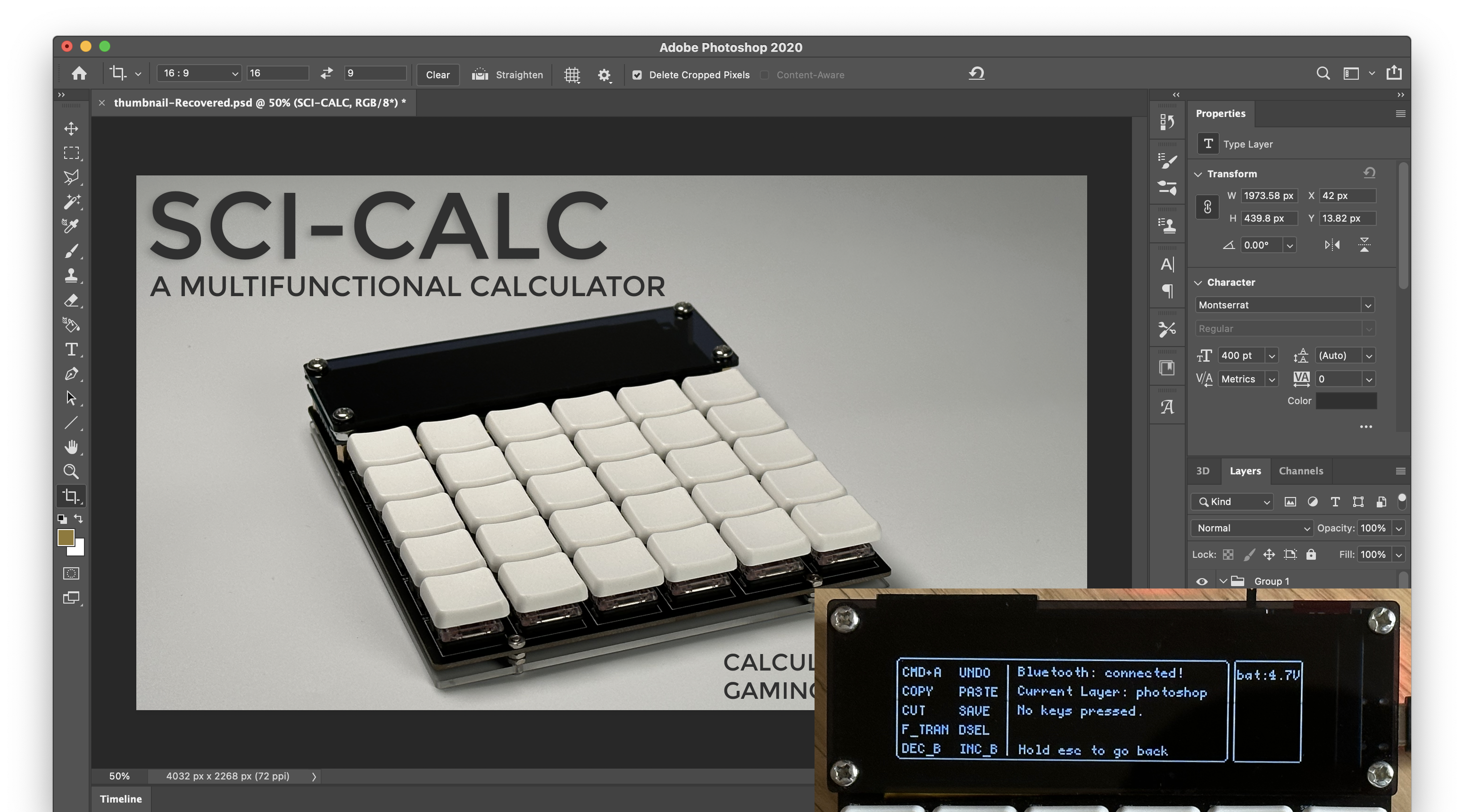
Task: Collapse the Character section
Action: pyautogui.click(x=1198, y=282)
